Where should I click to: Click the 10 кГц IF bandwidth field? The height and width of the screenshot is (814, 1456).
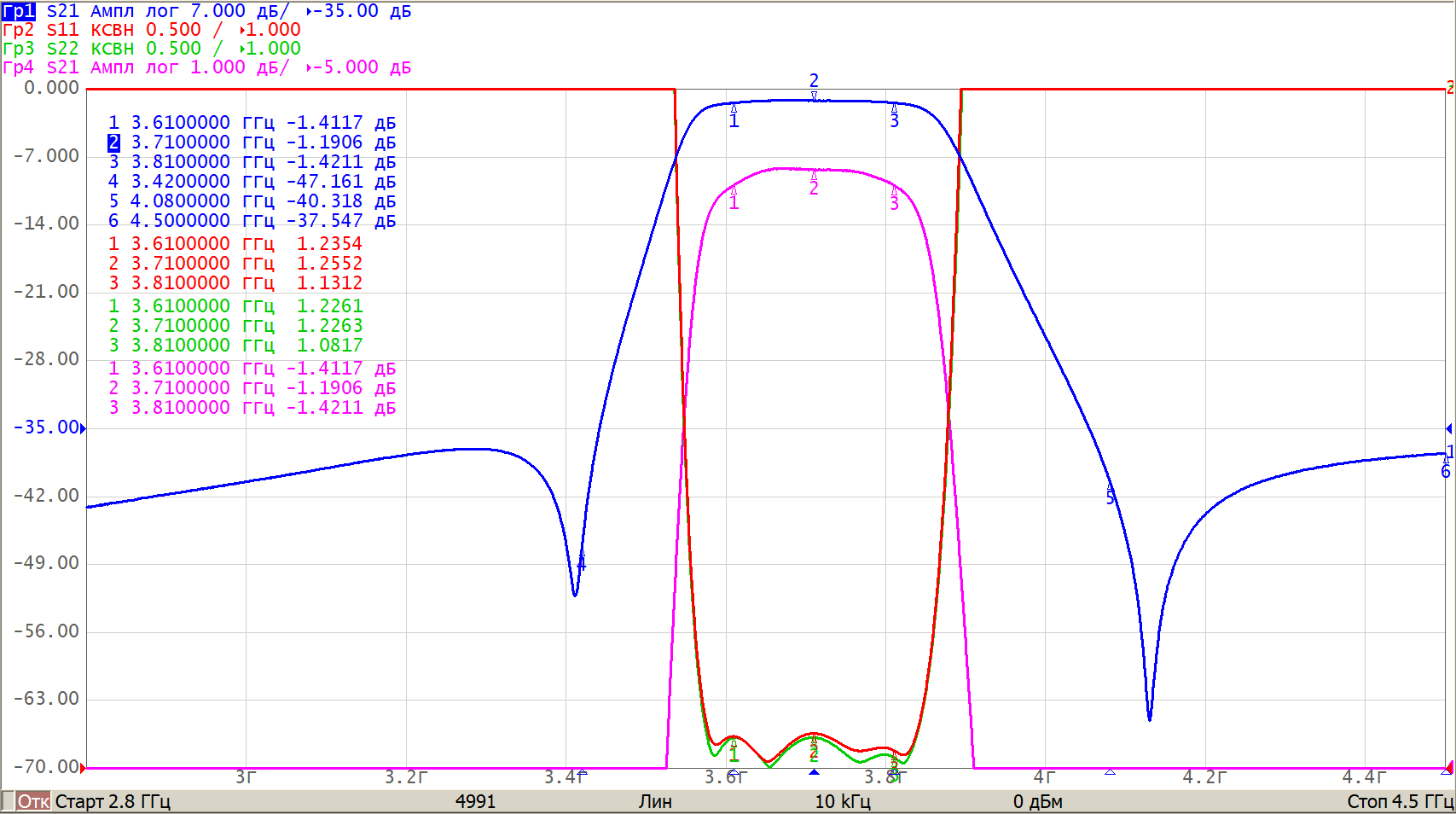(x=842, y=801)
